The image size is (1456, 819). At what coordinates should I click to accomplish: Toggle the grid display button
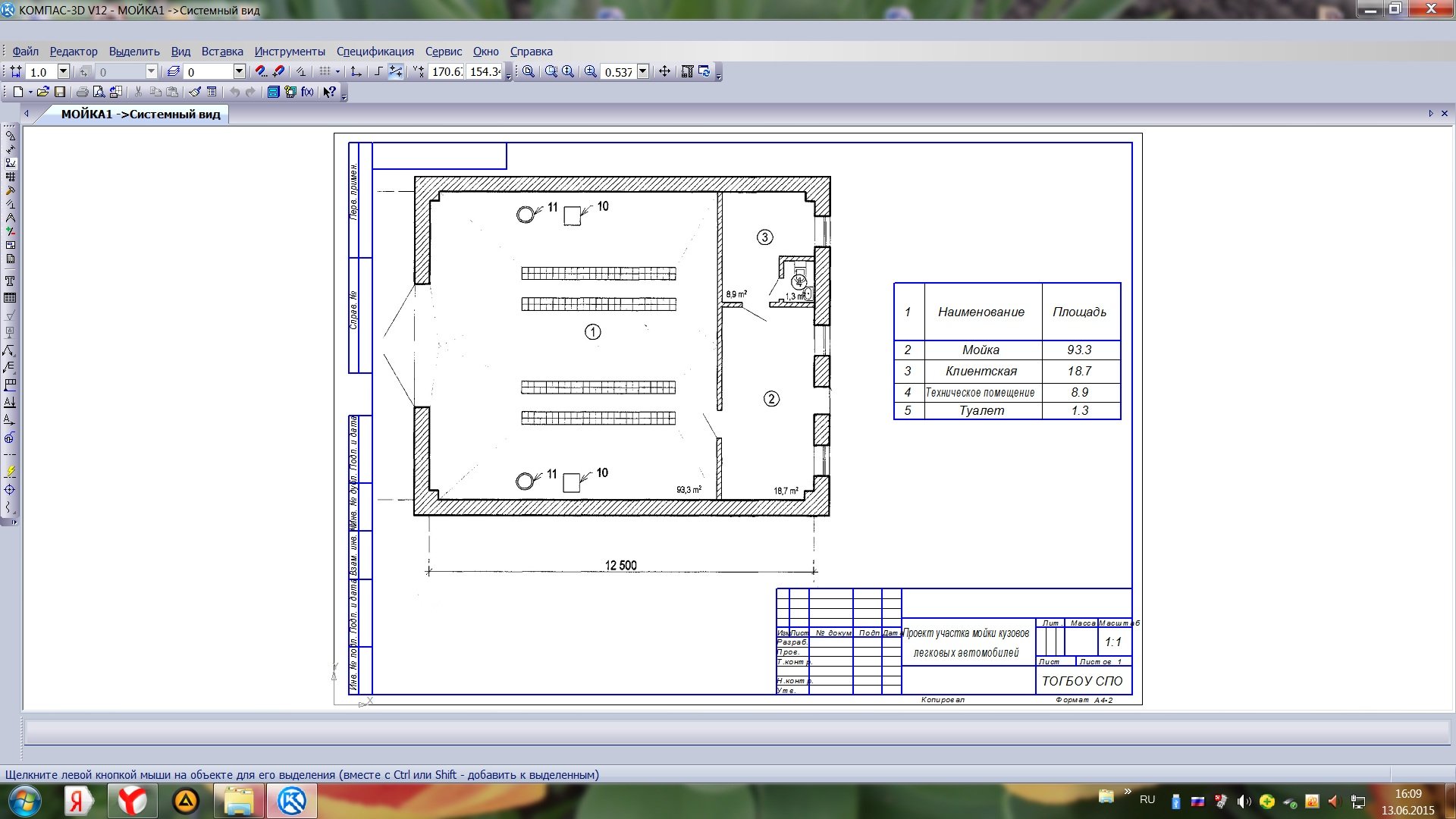pyautogui.click(x=325, y=71)
